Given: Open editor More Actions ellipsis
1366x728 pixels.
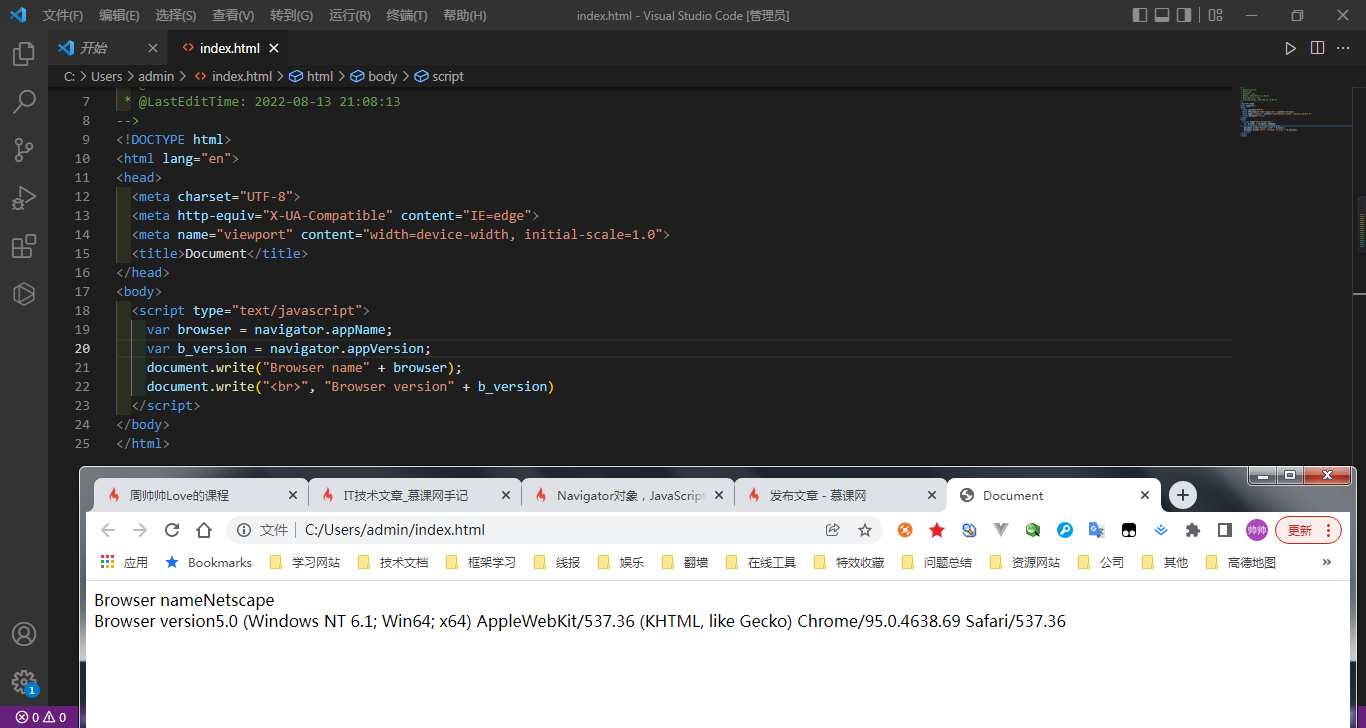Looking at the screenshot, I should pos(1344,48).
